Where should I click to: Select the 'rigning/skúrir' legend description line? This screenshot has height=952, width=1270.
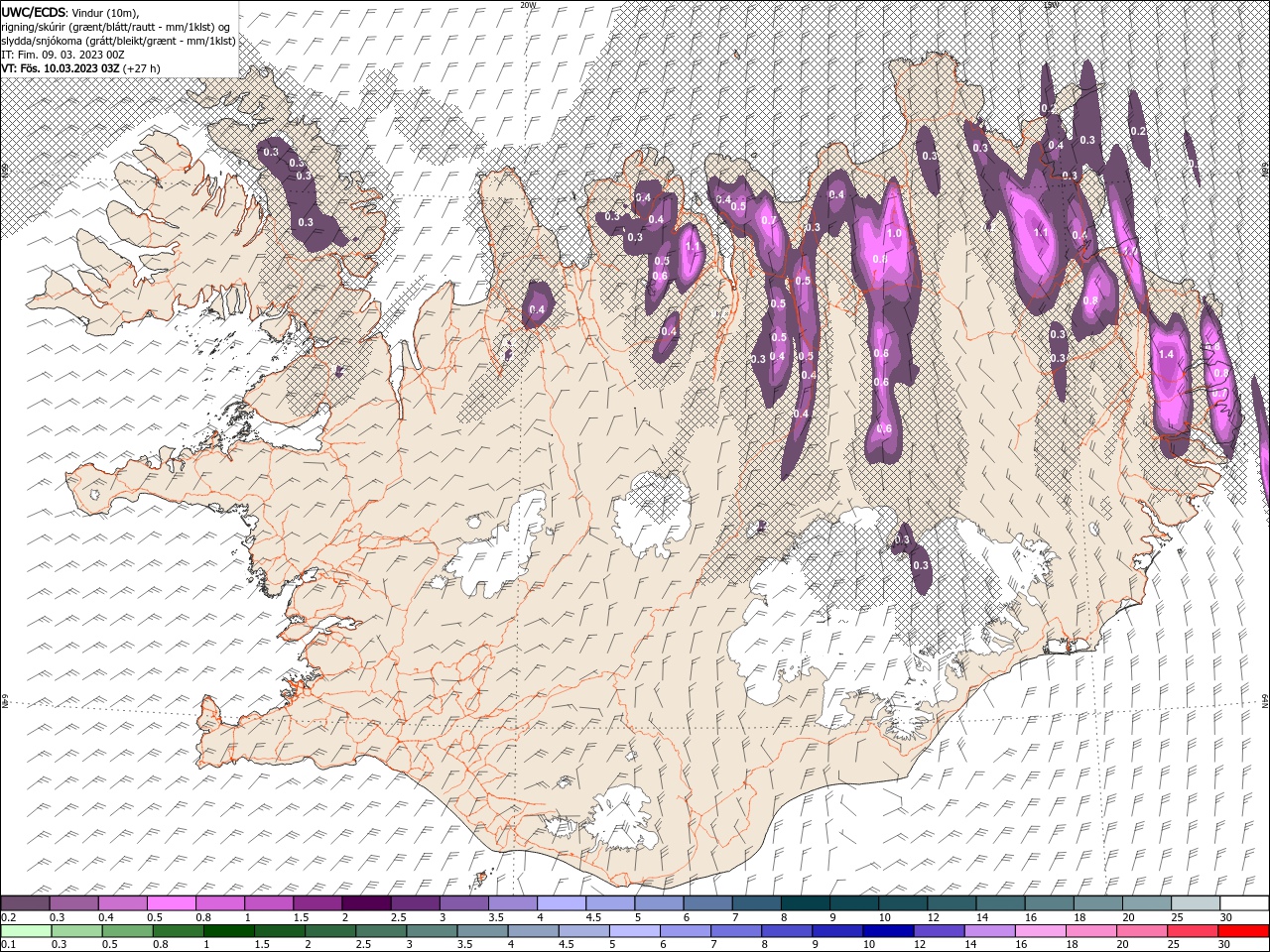tap(116, 27)
